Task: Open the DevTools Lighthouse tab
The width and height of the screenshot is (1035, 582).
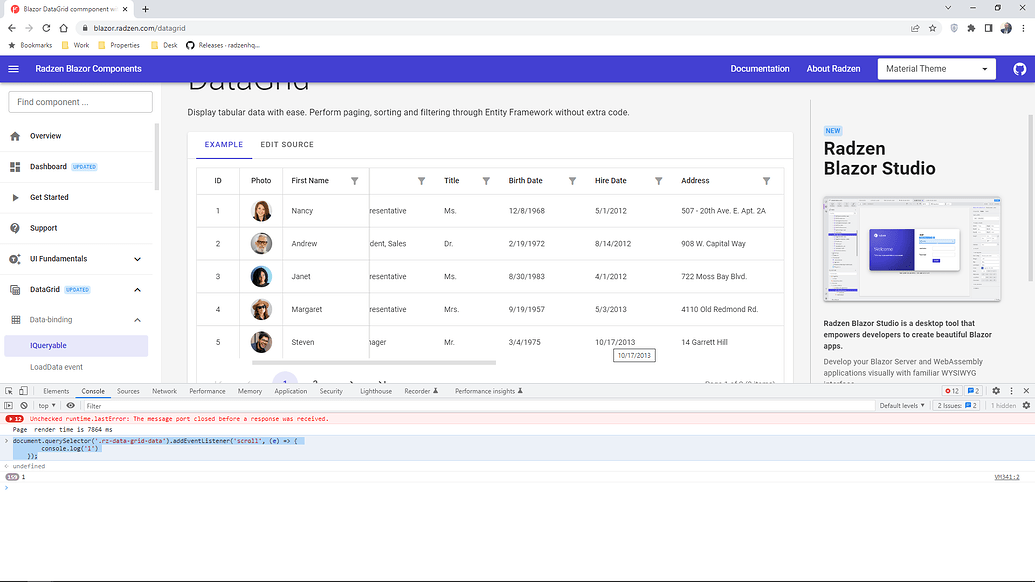Action: (x=376, y=391)
